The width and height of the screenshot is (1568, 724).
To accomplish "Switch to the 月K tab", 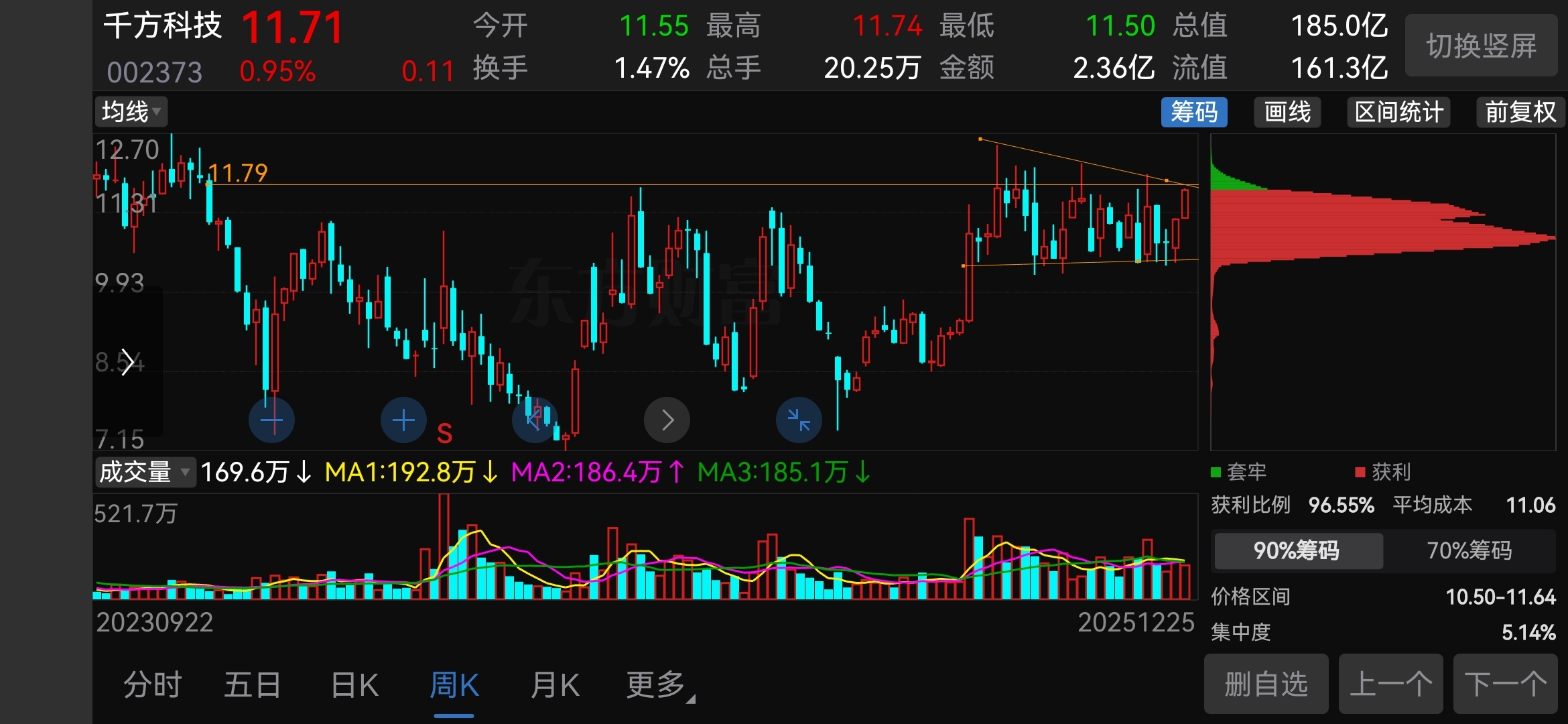I will 555,685.
